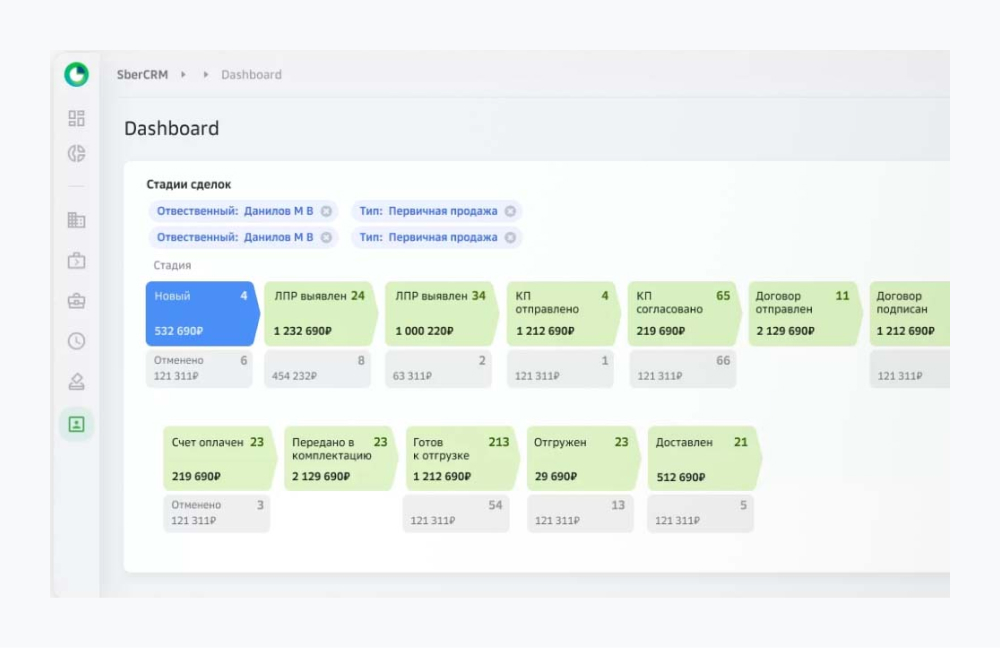Select the briefcase deals icon in sidebar
Screen dimensions: 1000x648
click(x=76, y=301)
